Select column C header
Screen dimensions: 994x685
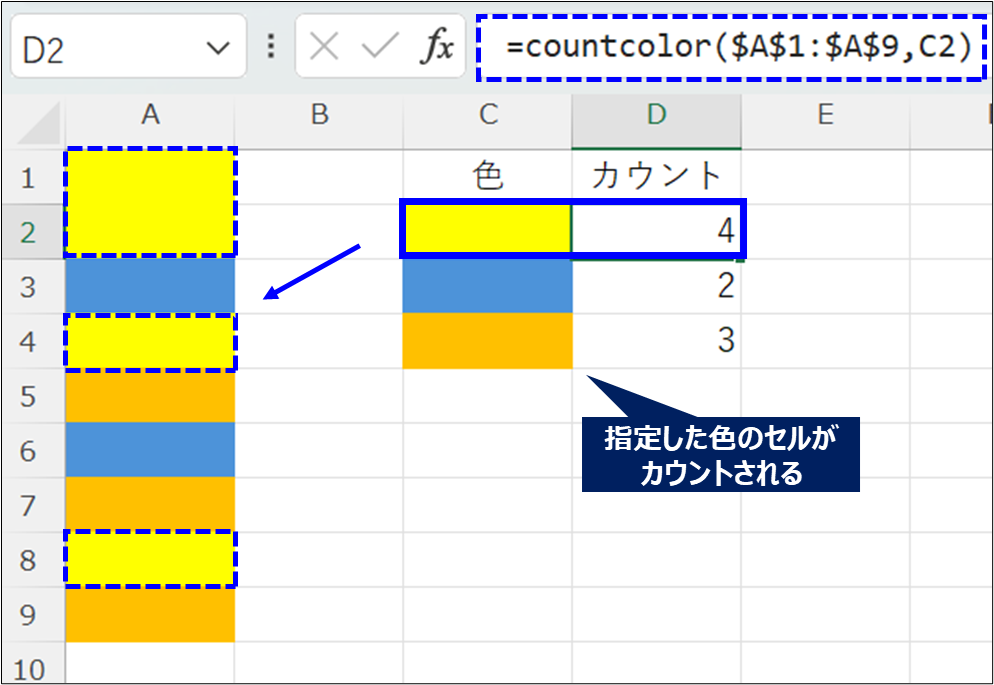click(x=487, y=116)
